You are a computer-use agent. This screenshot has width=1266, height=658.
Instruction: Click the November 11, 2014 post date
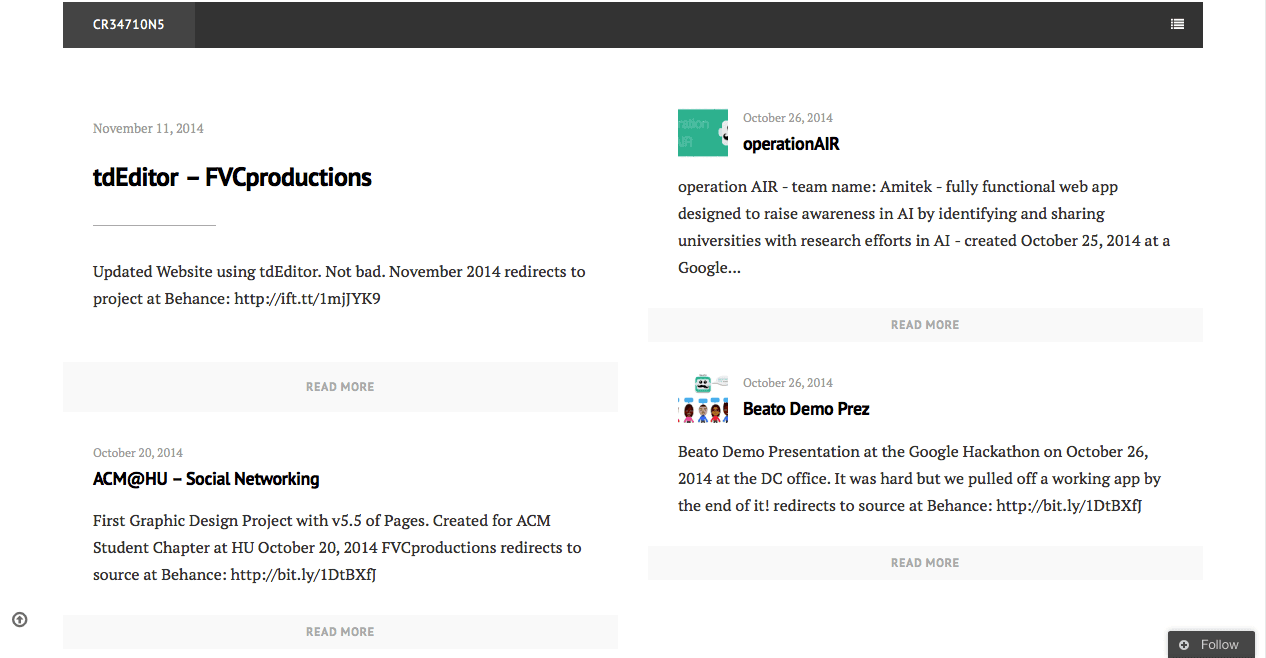click(x=148, y=129)
